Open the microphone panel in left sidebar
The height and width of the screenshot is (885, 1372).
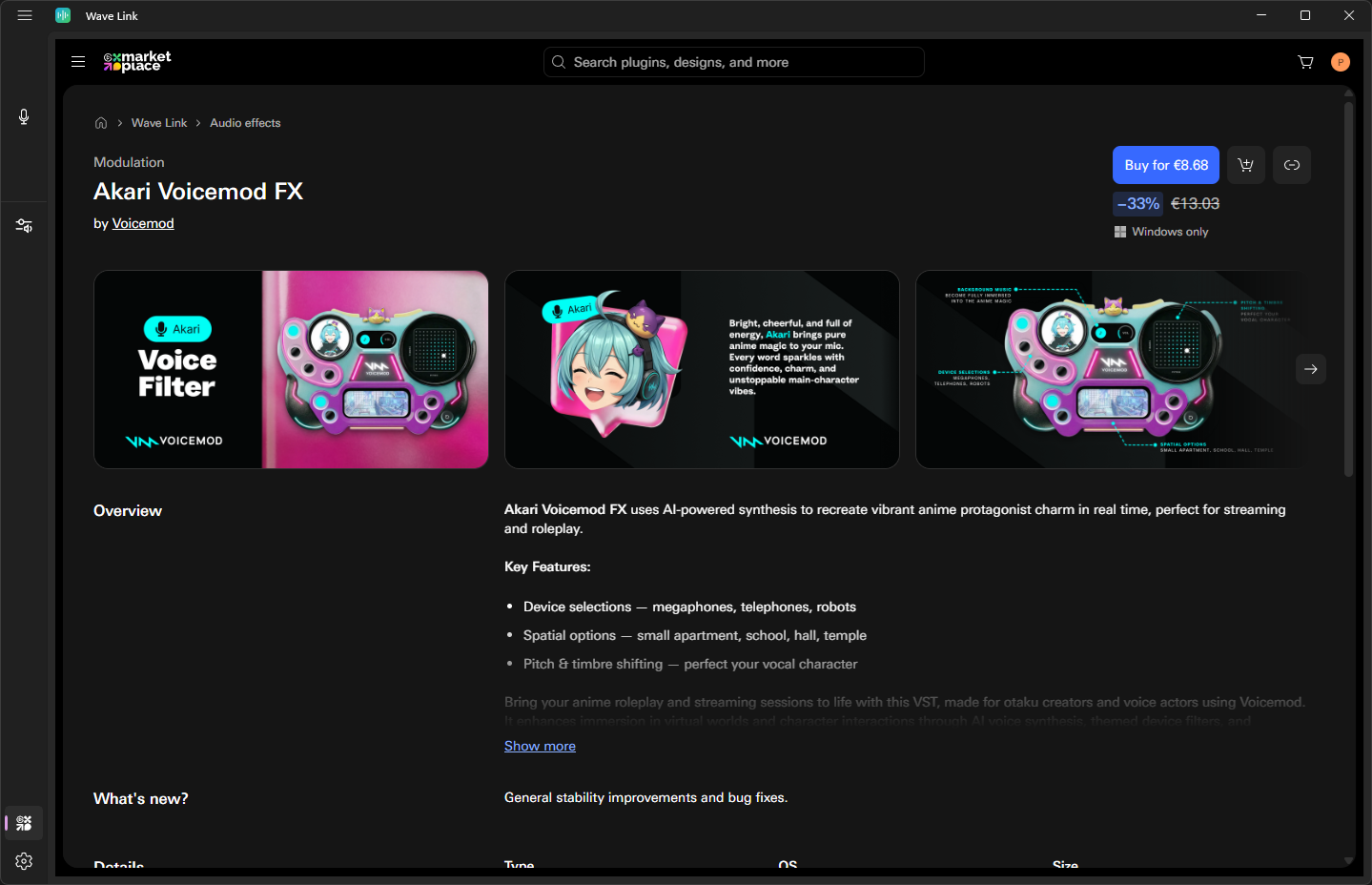24,116
